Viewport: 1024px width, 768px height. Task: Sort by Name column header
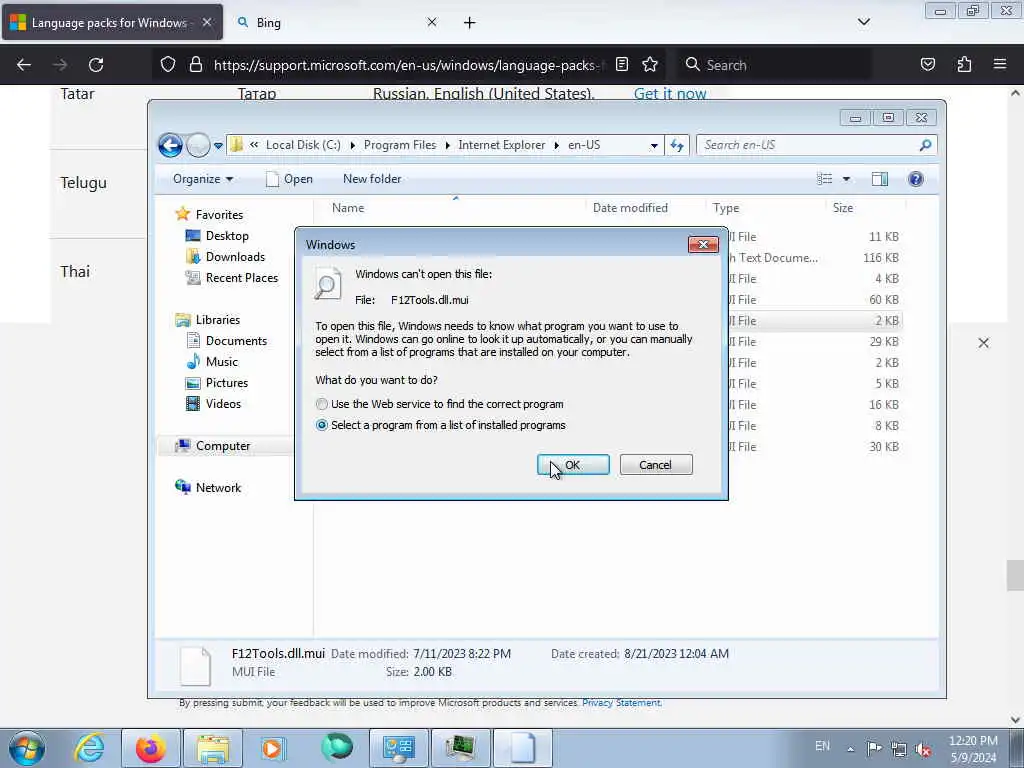pos(348,208)
